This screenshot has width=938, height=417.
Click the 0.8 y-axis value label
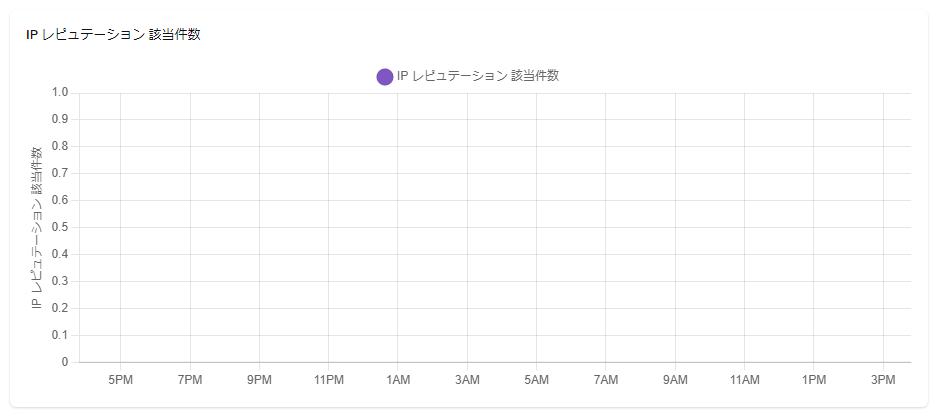coord(59,147)
